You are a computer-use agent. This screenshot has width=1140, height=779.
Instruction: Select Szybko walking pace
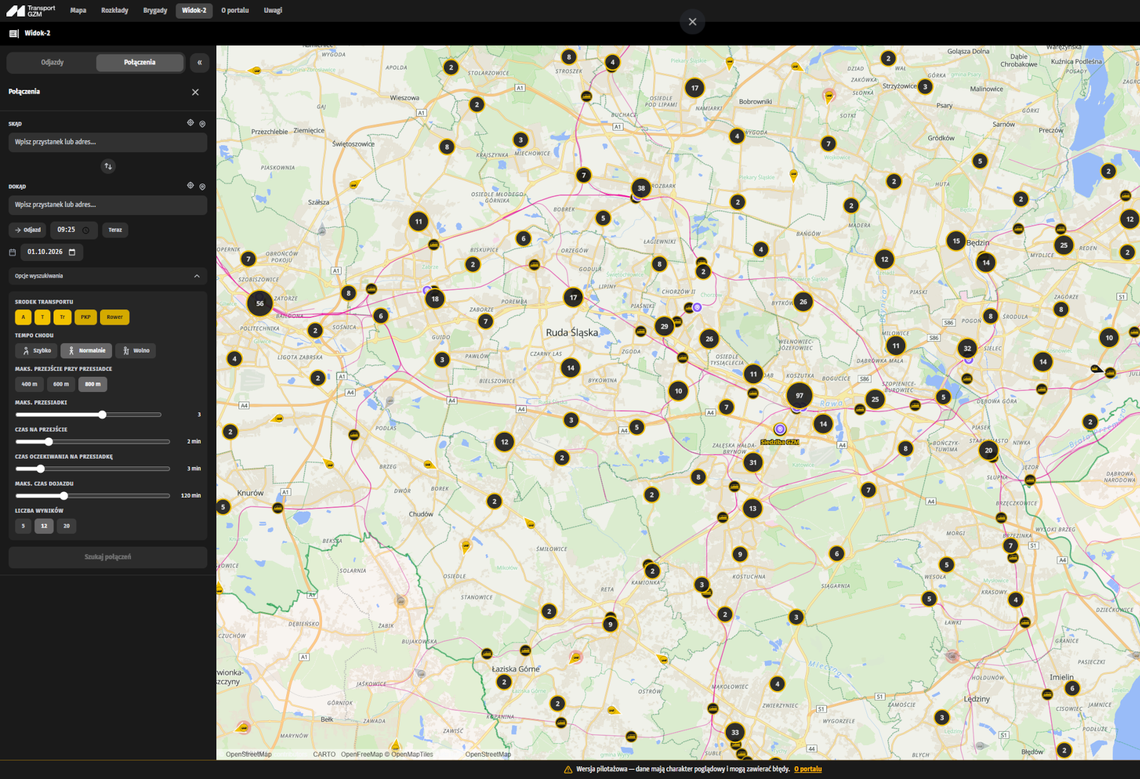[x=36, y=351]
